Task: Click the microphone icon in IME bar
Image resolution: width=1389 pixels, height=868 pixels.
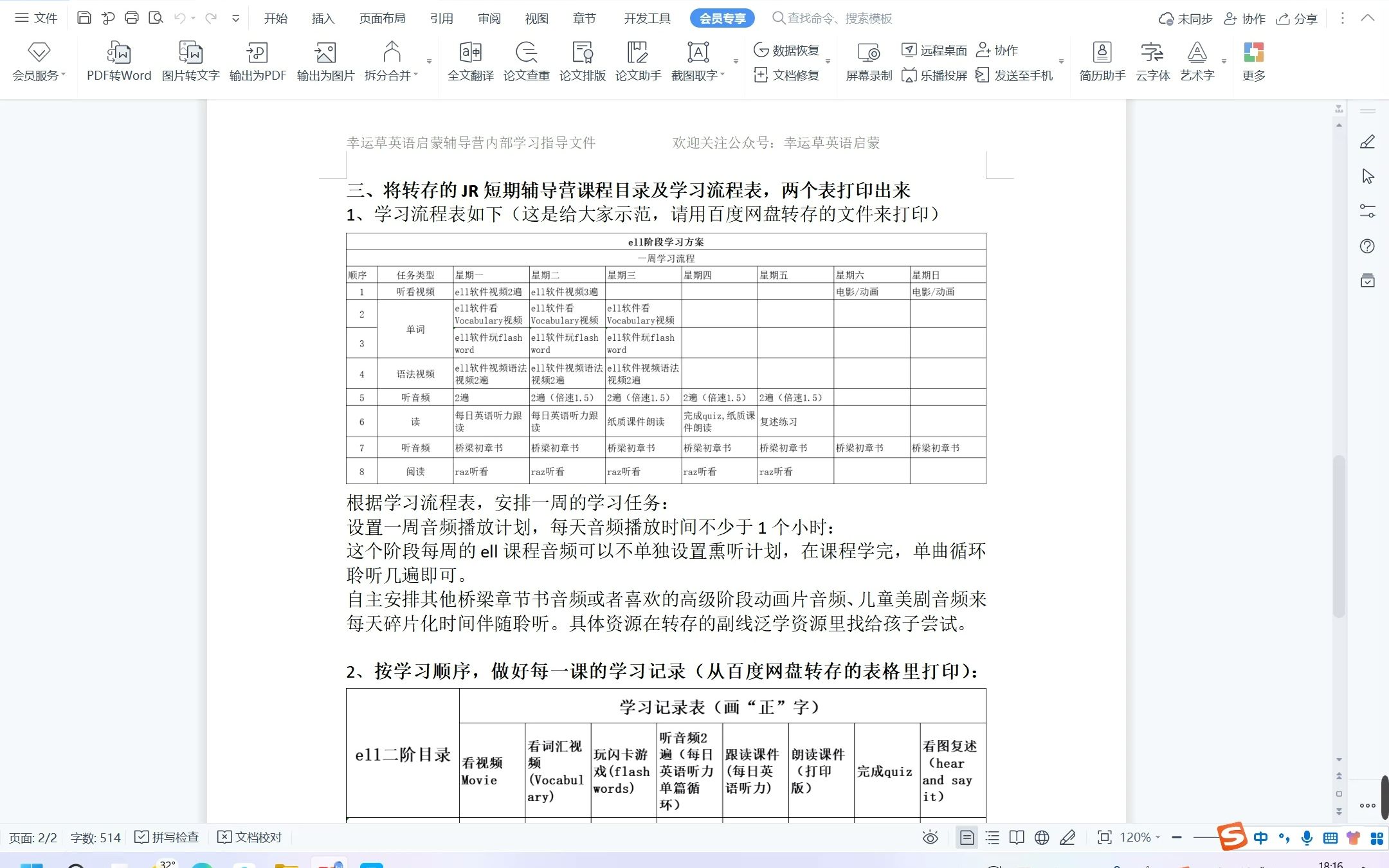Action: [1307, 837]
